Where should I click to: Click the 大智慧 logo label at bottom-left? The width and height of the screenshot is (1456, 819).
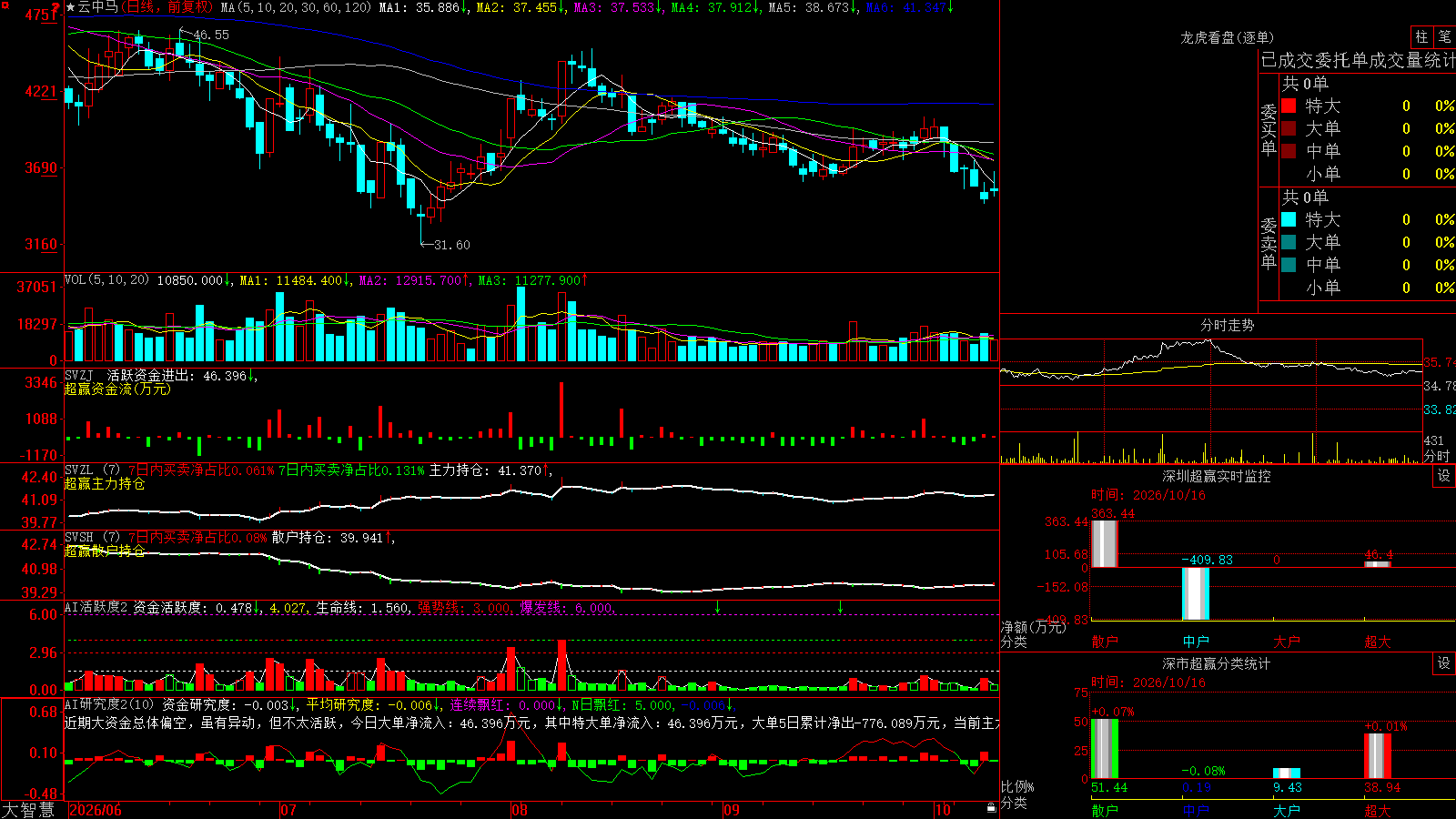tap(28, 810)
